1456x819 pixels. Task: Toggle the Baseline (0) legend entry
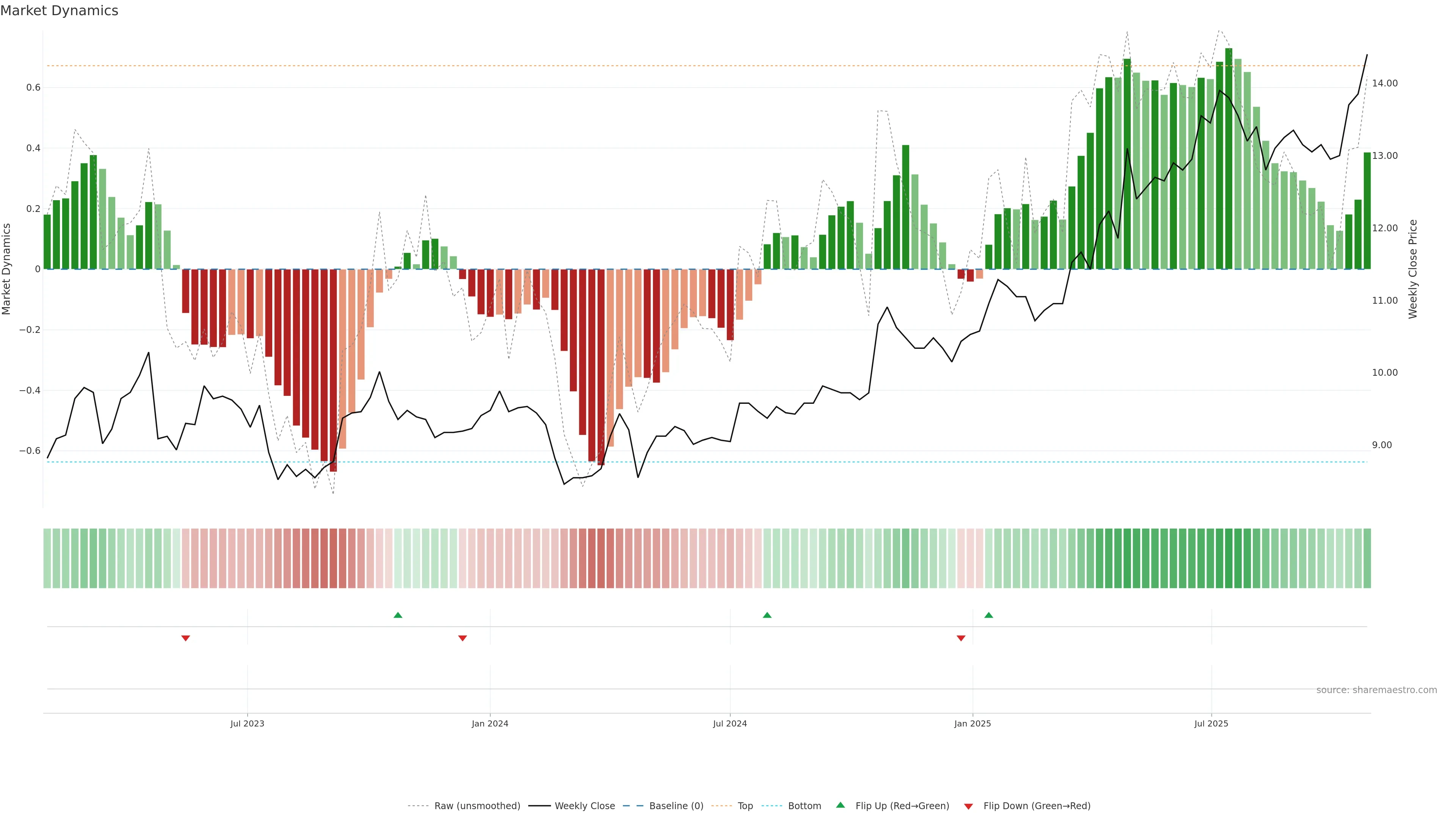point(676,806)
